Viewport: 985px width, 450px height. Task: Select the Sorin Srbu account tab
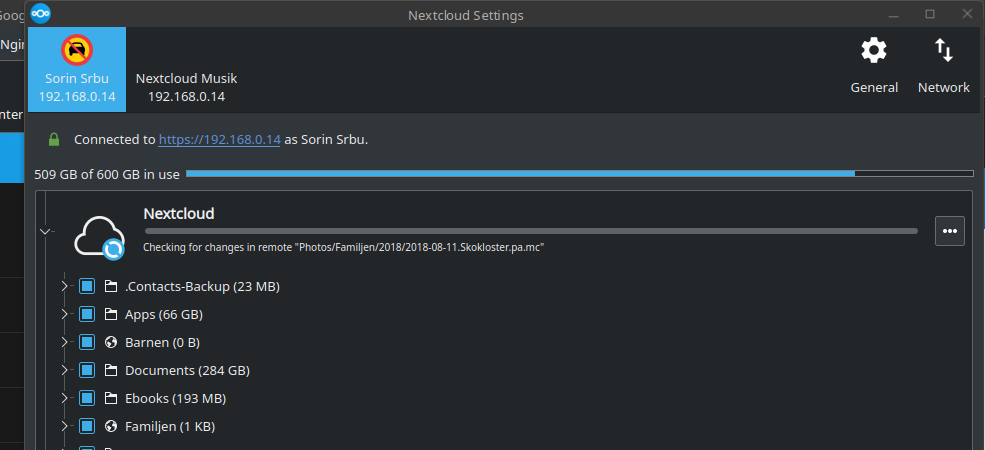pos(77,70)
